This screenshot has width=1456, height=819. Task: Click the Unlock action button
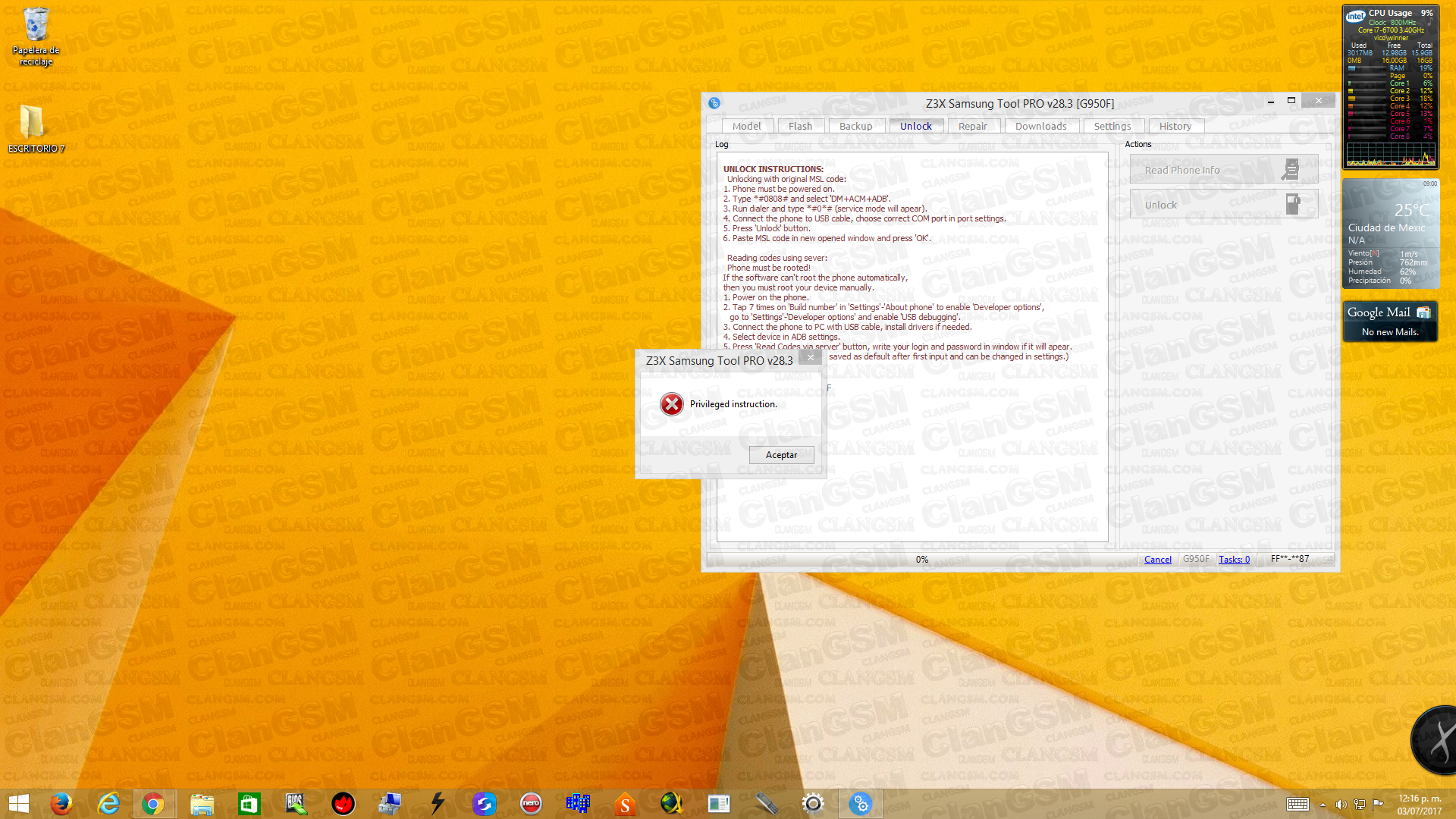pyautogui.click(x=1224, y=205)
